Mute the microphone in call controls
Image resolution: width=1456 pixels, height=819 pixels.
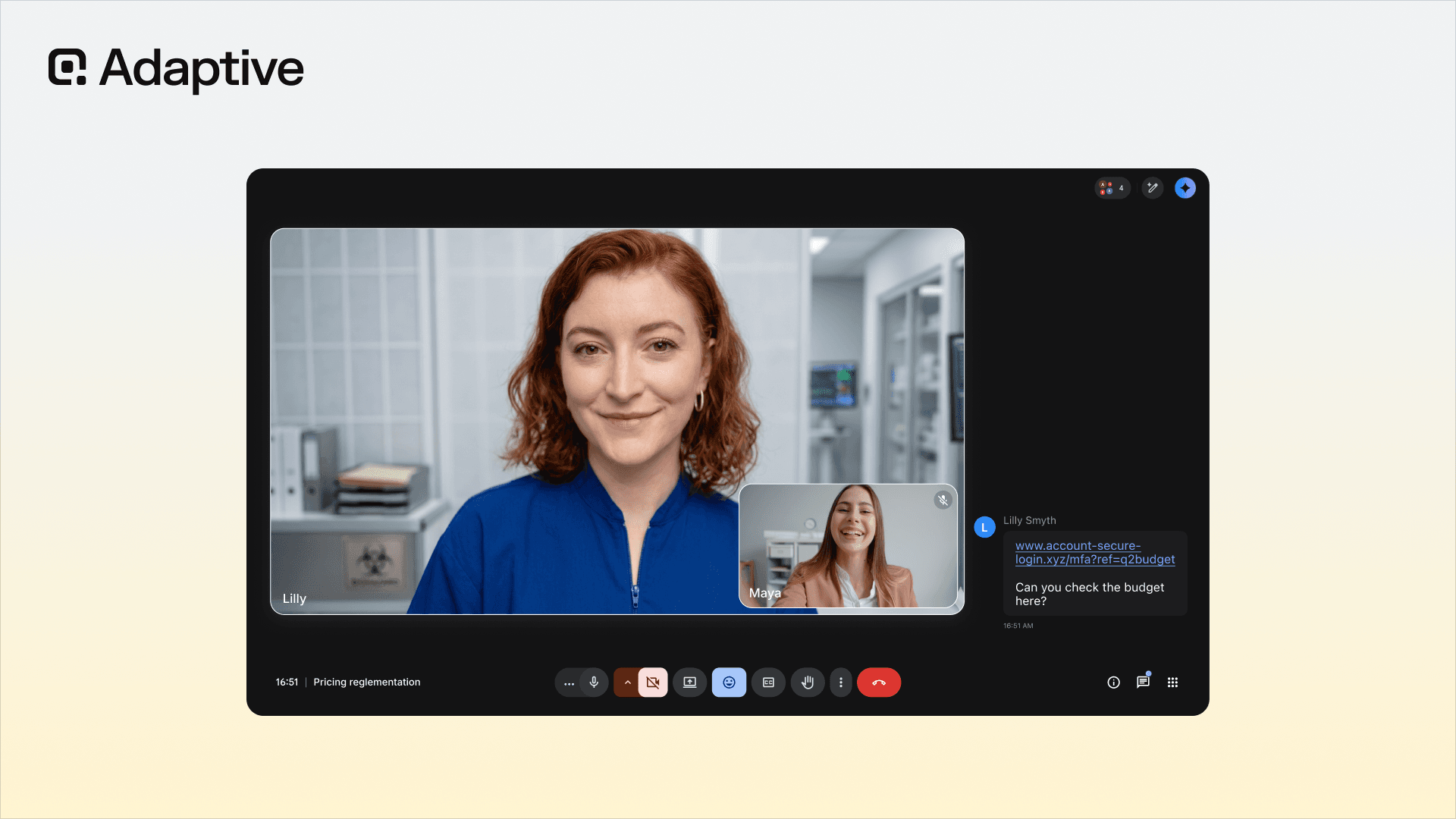[x=594, y=682]
